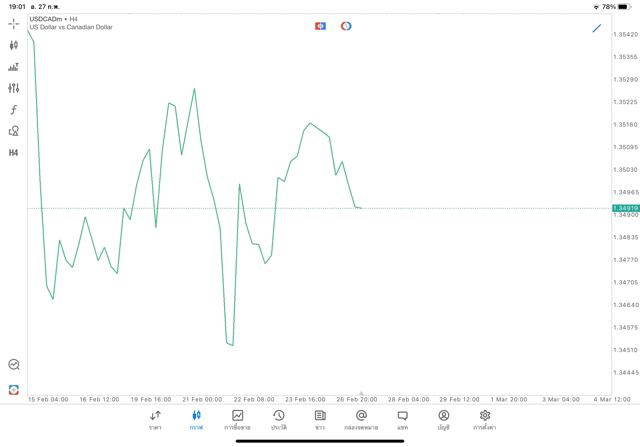Switch to the ราคา quotes tab
The width and height of the screenshot is (640, 447).
(x=155, y=420)
